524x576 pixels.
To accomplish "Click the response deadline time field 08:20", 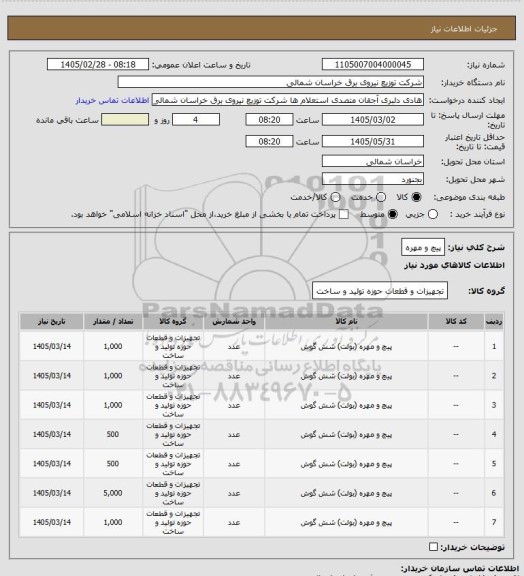I will [x=269, y=120].
